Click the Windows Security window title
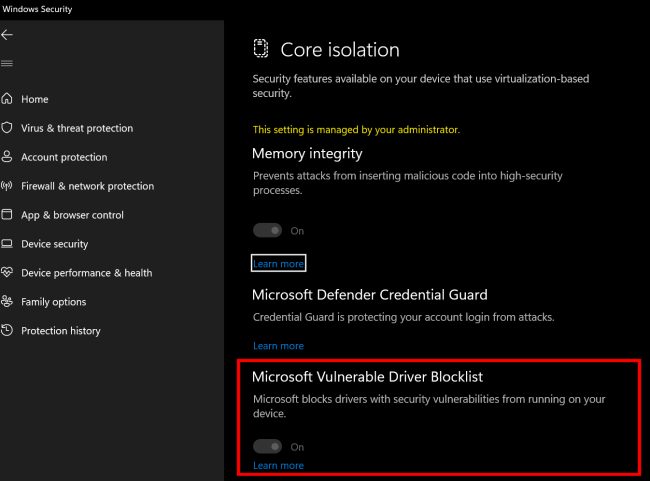The height and width of the screenshot is (481, 650). [37, 9]
